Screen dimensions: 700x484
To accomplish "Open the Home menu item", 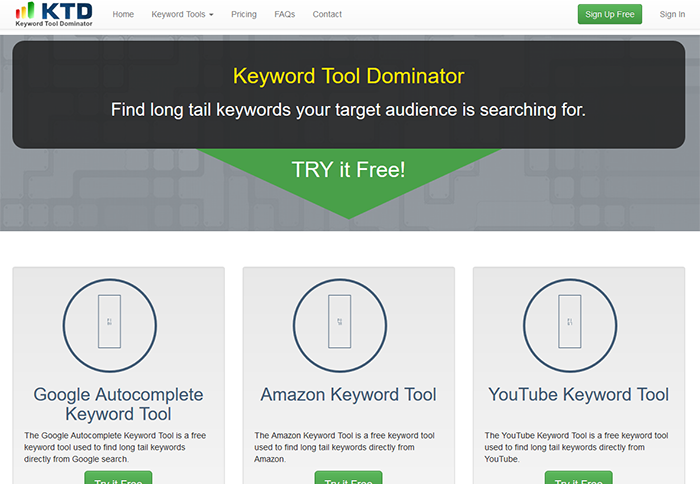I will tap(123, 14).
